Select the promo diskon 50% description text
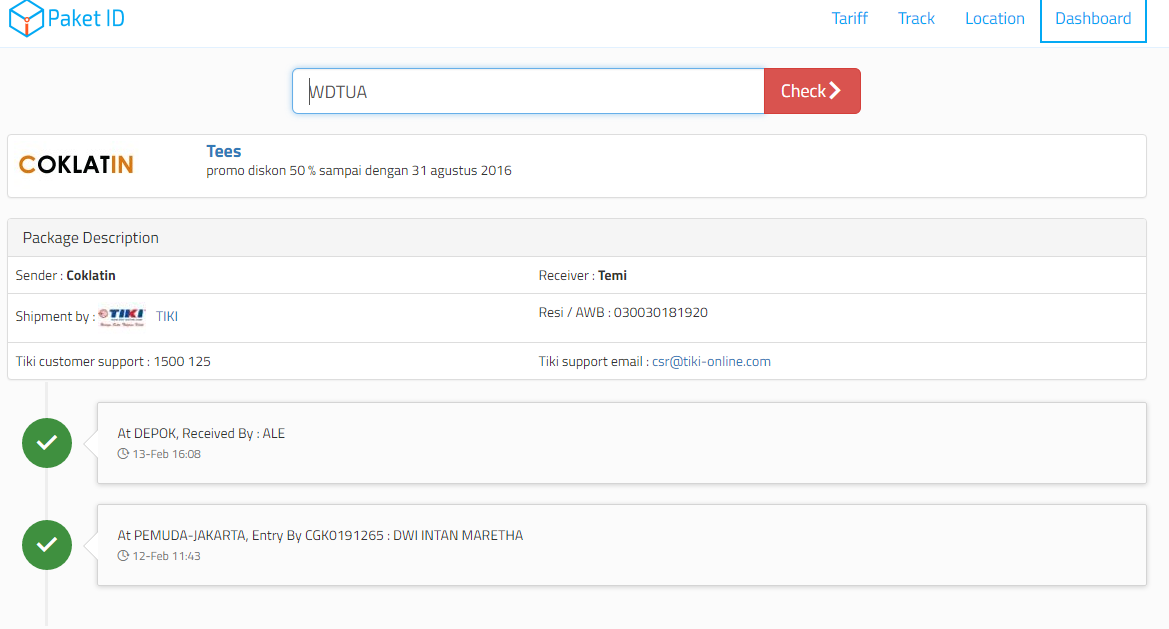This screenshot has height=629, width=1169. (359, 171)
